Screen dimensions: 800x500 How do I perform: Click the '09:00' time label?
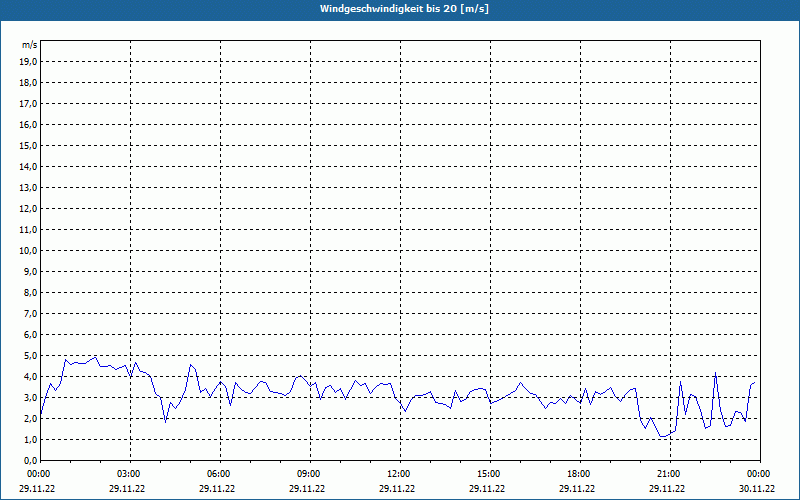310,474
